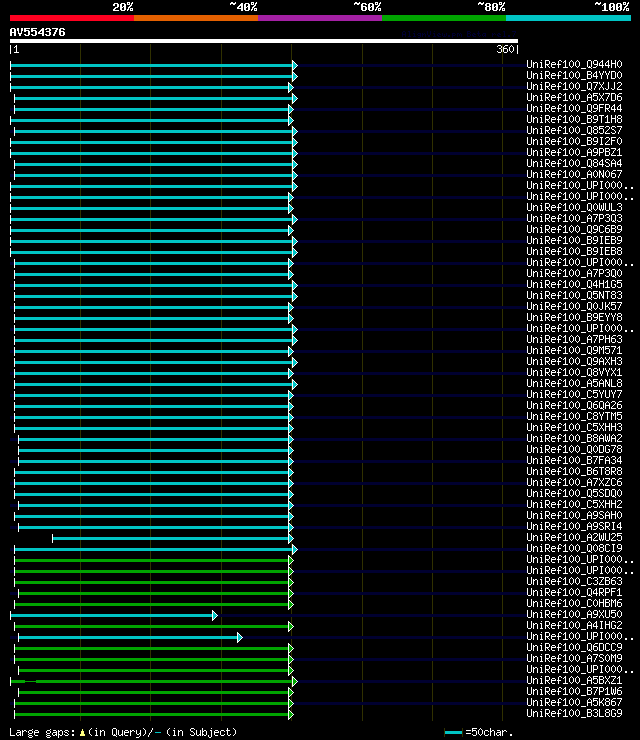The height and width of the screenshot is (740, 640).
Task: Select hit label UniRef100_B9IEB9
Action: click(574, 240)
